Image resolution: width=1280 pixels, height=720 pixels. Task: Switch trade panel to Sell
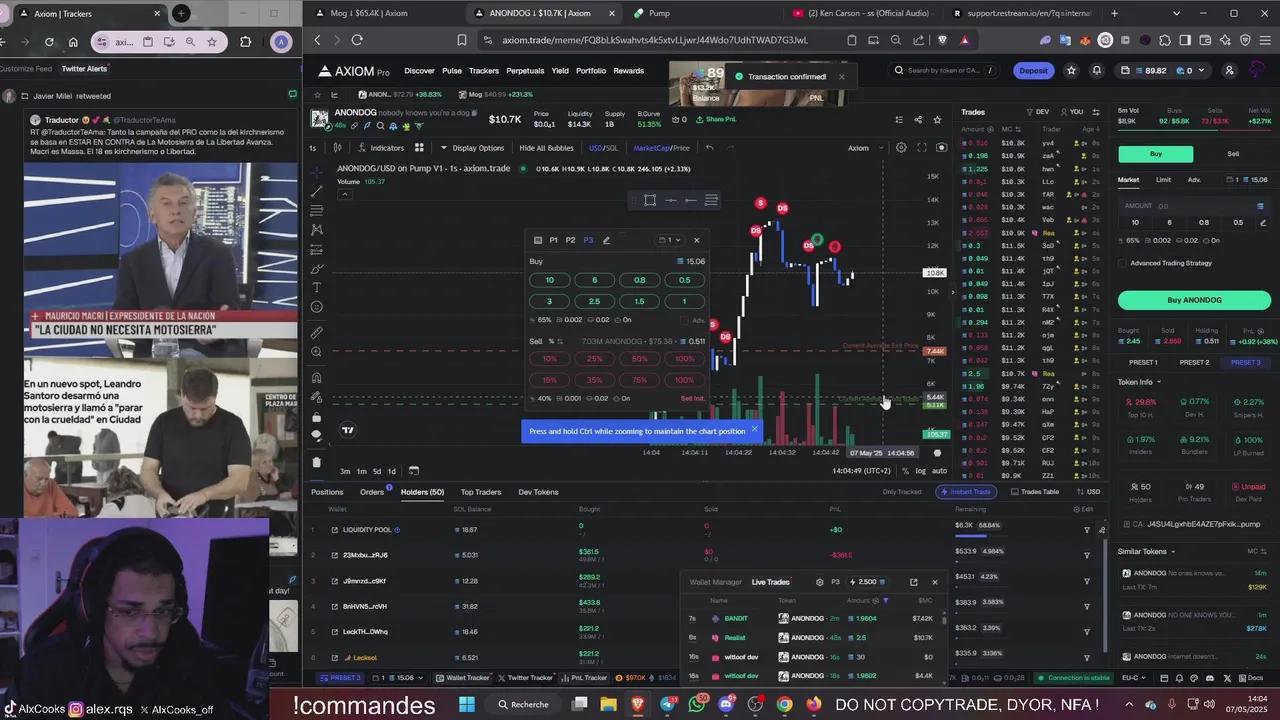[x=1233, y=154]
